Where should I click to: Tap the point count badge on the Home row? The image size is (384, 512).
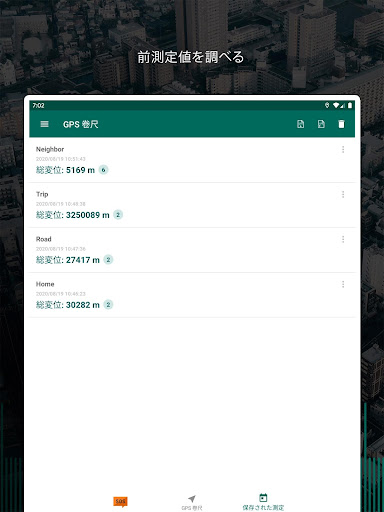coord(108,305)
